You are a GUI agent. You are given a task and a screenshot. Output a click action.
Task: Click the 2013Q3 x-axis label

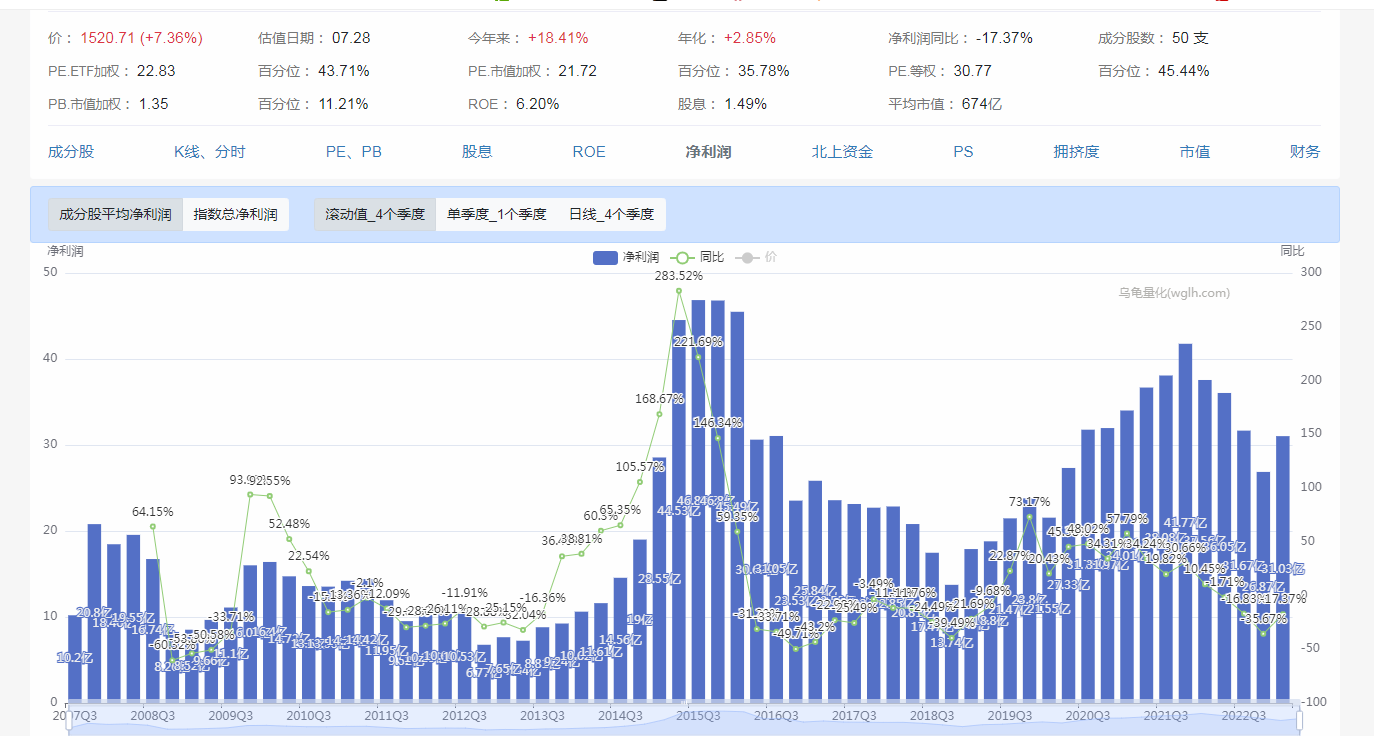(x=542, y=716)
